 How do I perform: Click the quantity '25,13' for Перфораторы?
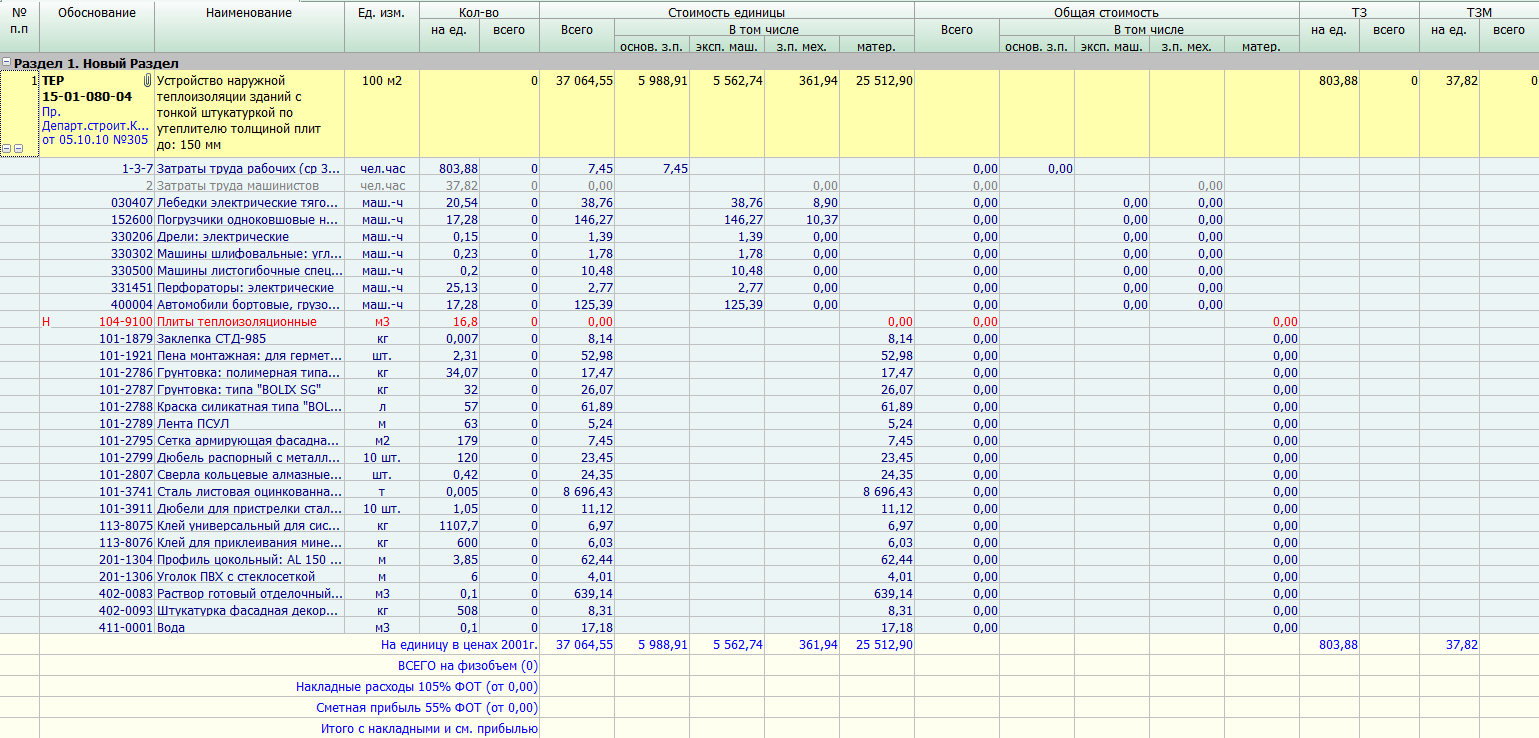click(463, 287)
